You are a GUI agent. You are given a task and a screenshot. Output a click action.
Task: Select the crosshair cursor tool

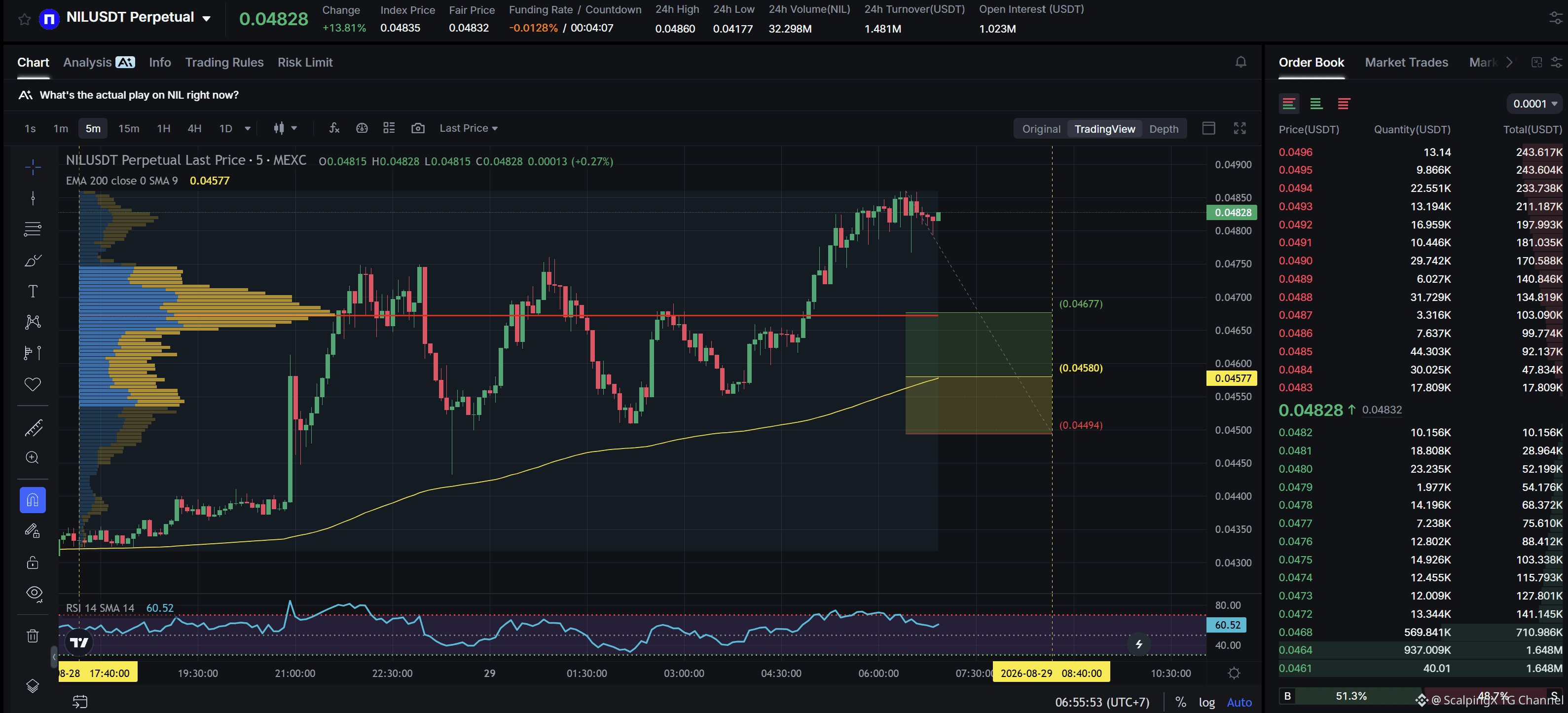pos(33,167)
